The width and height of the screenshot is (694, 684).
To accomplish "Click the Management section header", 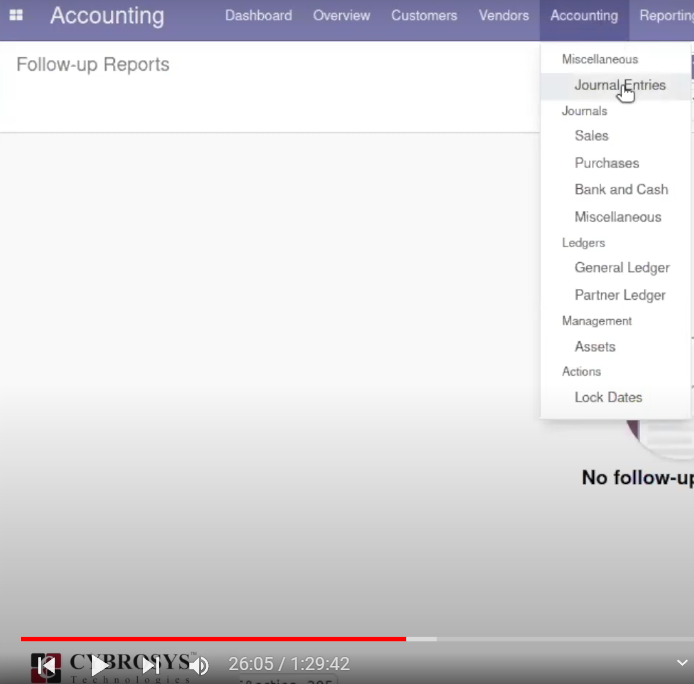I will tap(597, 321).
